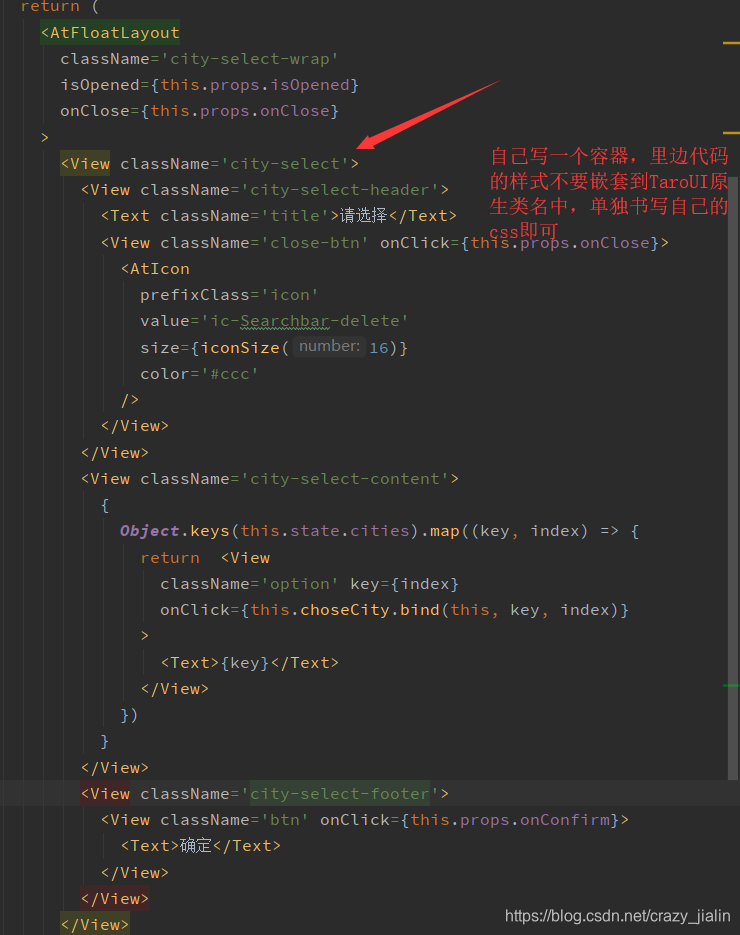Click the green marker on the right error stripe

[731, 686]
